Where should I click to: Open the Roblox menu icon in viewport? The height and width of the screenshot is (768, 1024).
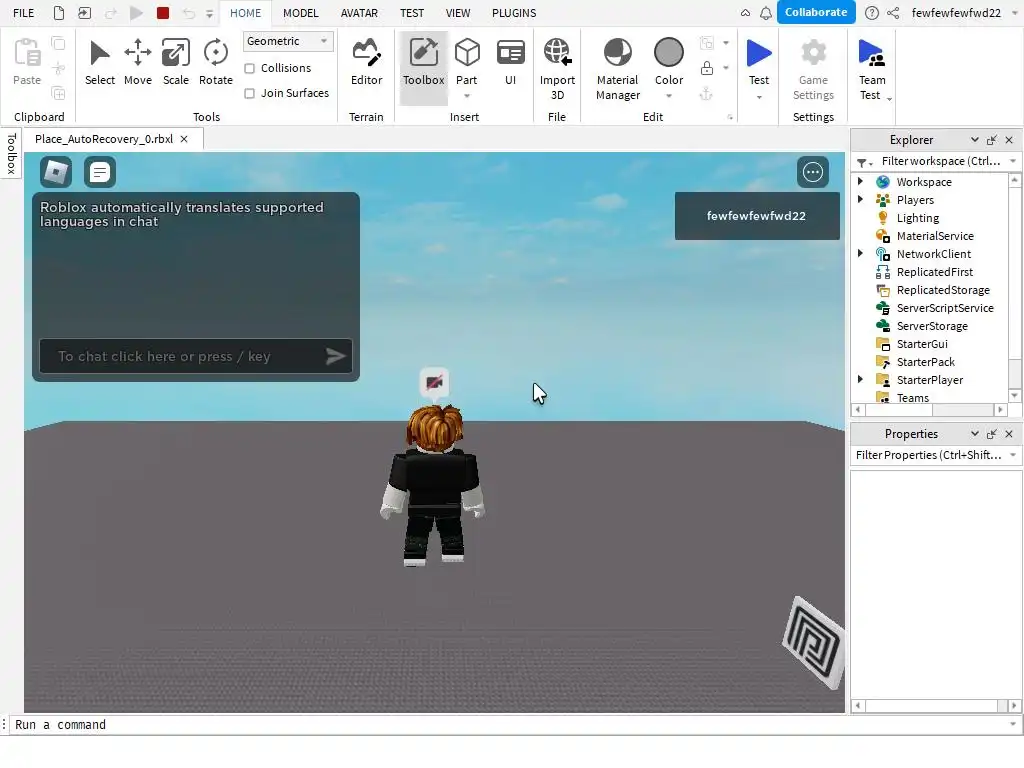tap(56, 172)
